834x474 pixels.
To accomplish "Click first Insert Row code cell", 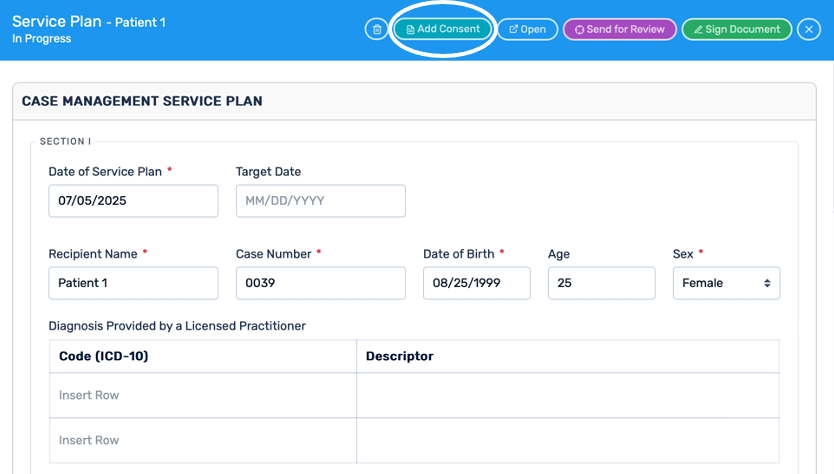I will [203, 395].
